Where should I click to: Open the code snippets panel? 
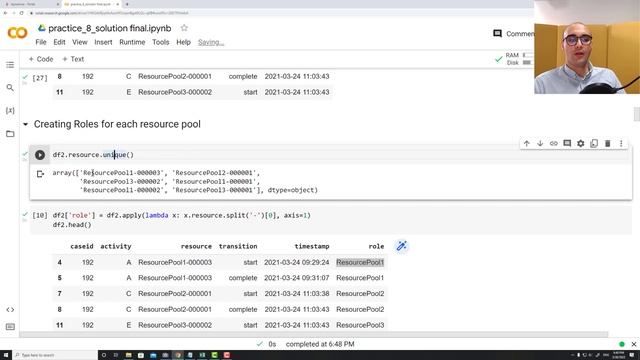click(10, 310)
